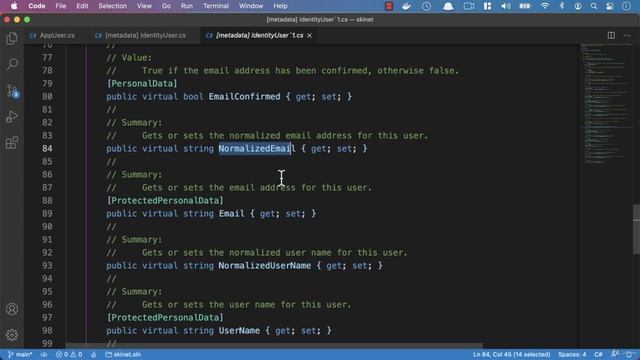Image resolution: width=640 pixels, height=360 pixels.
Task: Open Control Center
Action: pyautogui.click(x=610, y=6)
